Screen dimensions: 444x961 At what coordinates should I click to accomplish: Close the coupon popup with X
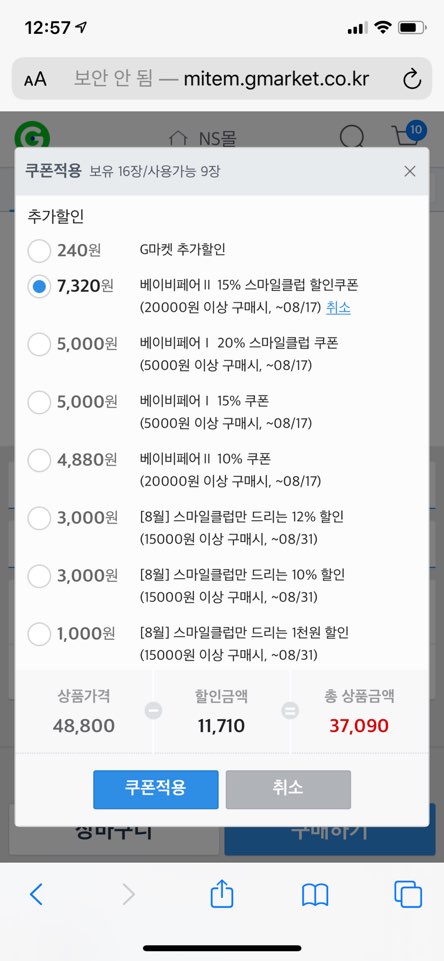pyautogui.click(x=410, y=172)
